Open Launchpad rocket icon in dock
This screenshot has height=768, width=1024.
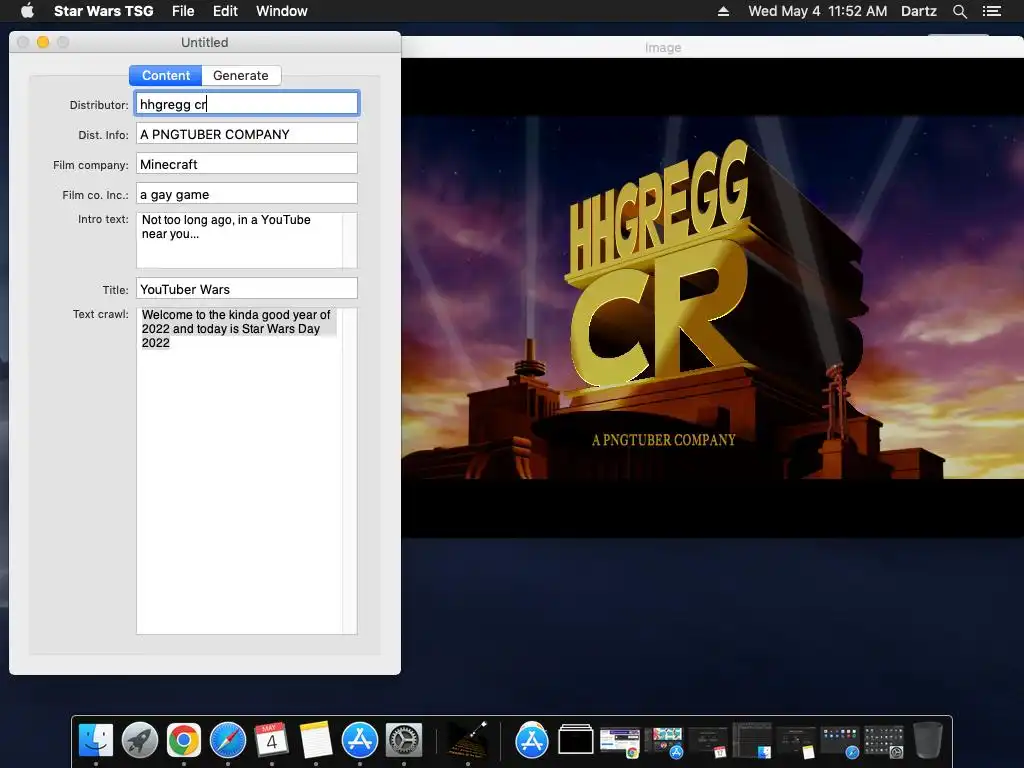140,741
